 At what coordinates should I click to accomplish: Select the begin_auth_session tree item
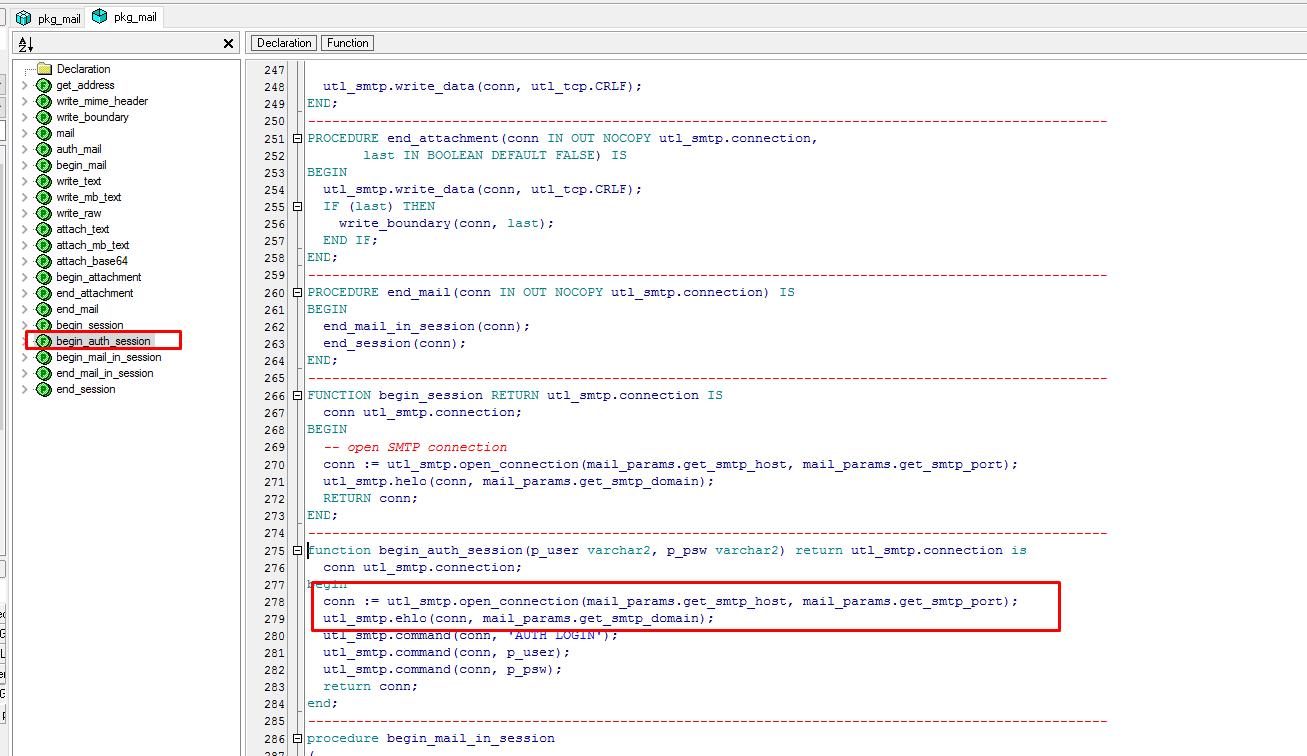pos(103,341)
